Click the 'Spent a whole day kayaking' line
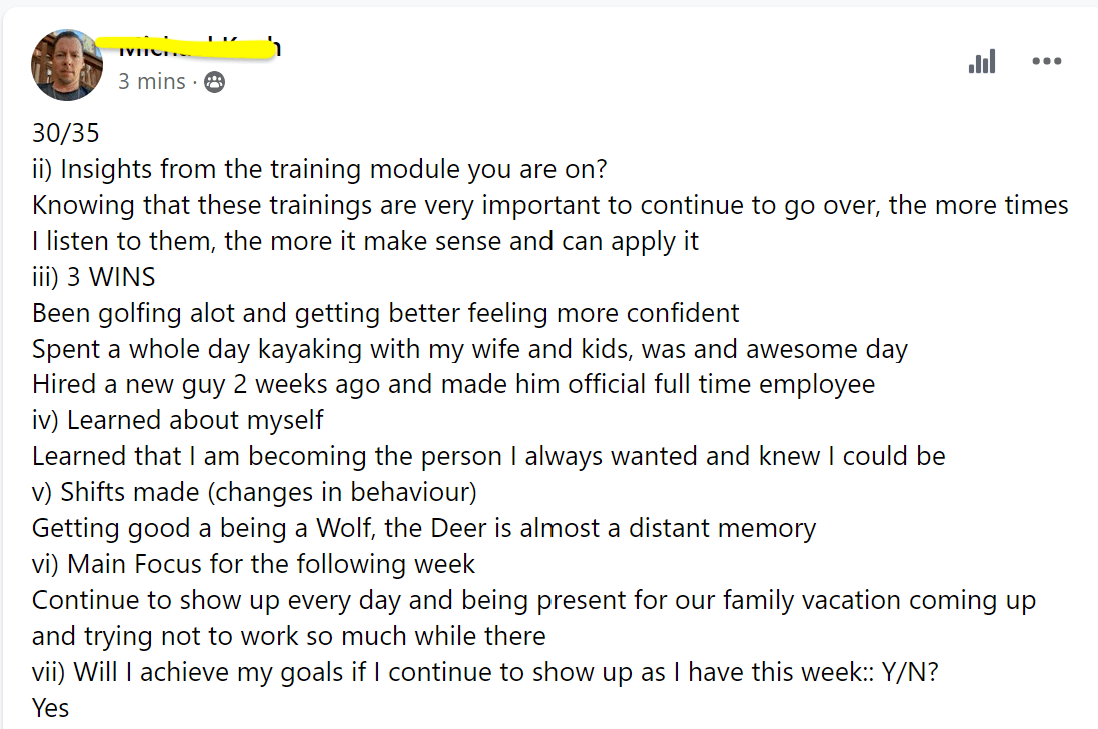 tap(470, 349)
